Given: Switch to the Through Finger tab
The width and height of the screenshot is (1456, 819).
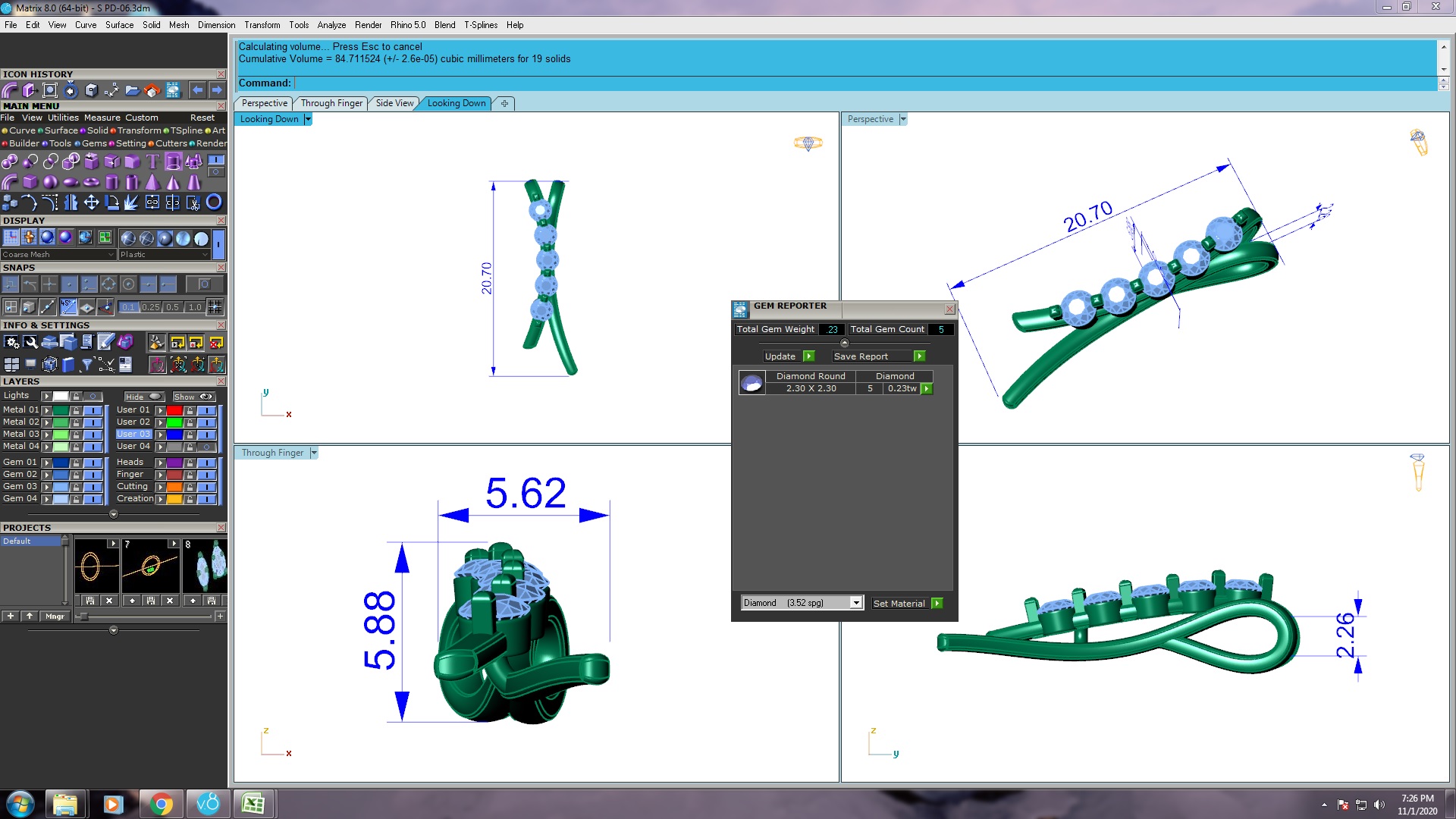Looking at the screenshot, I should click(x=331, y=103).
